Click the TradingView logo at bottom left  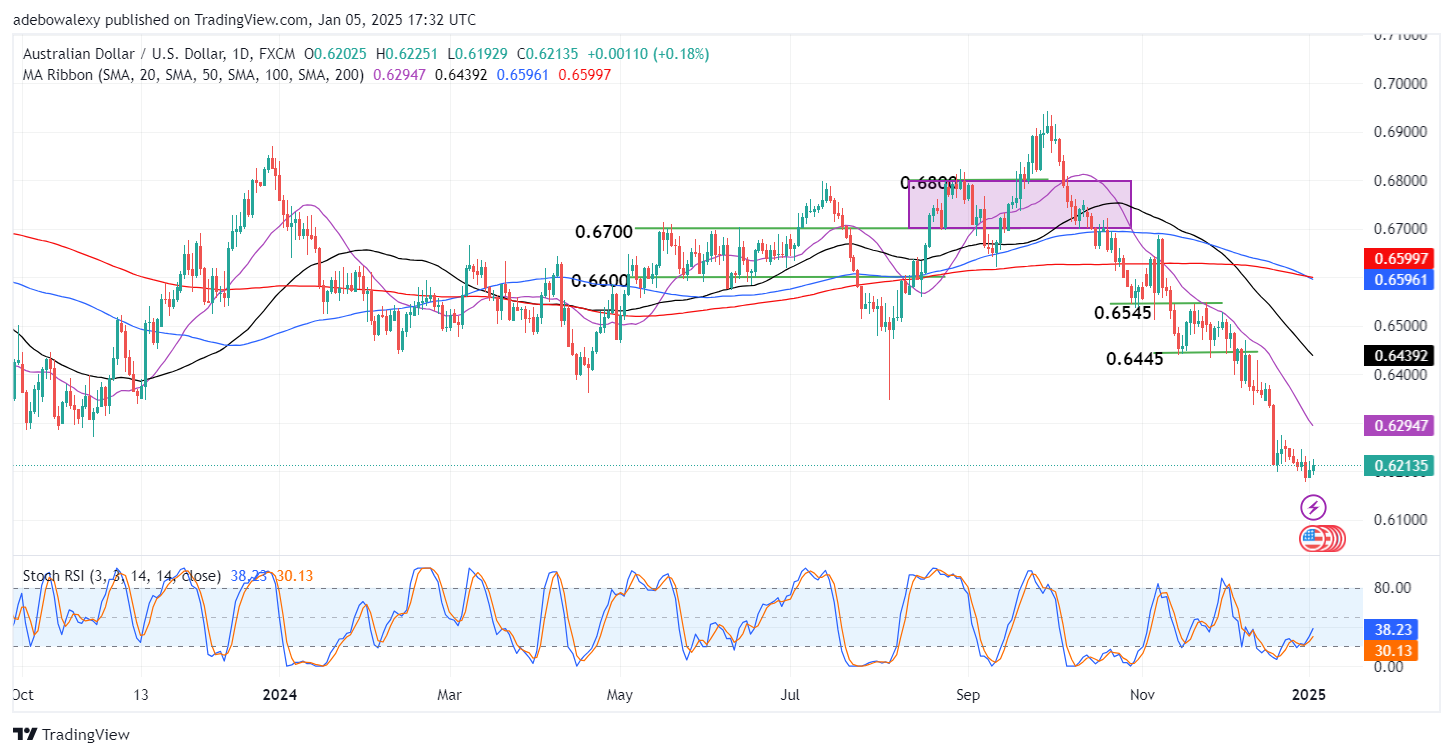pos(72,735)
